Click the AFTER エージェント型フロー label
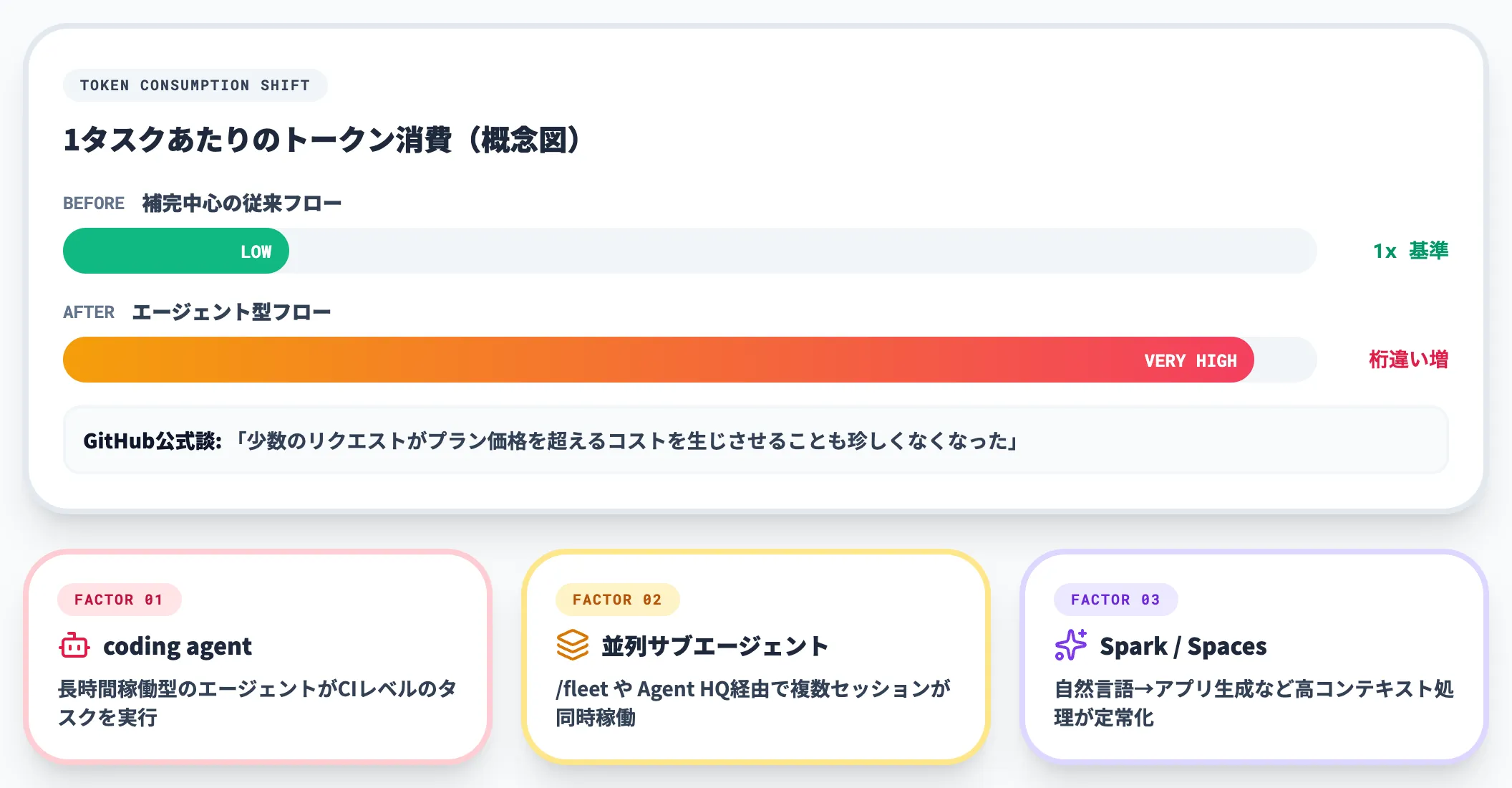This screenshot has height=788, width=1512. coord(197,312)
